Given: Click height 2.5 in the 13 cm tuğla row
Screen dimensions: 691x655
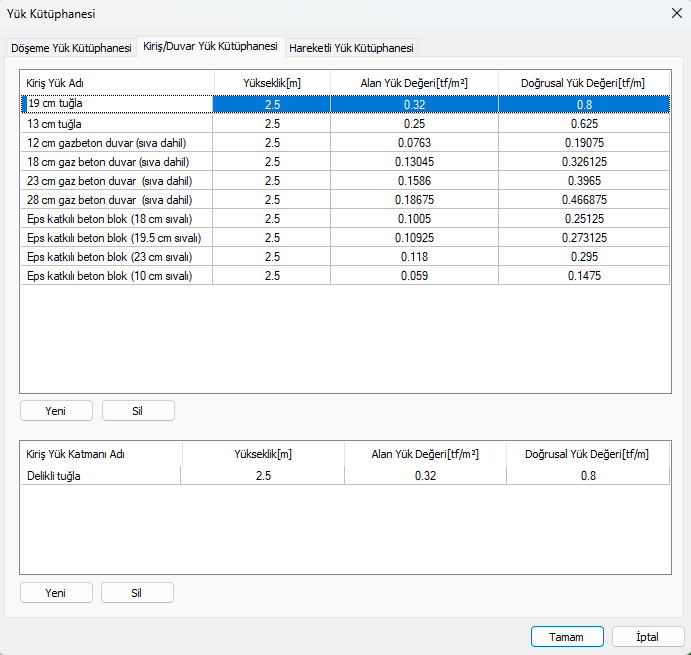Looking at the screenshot, I should click(x=272, y=124).
